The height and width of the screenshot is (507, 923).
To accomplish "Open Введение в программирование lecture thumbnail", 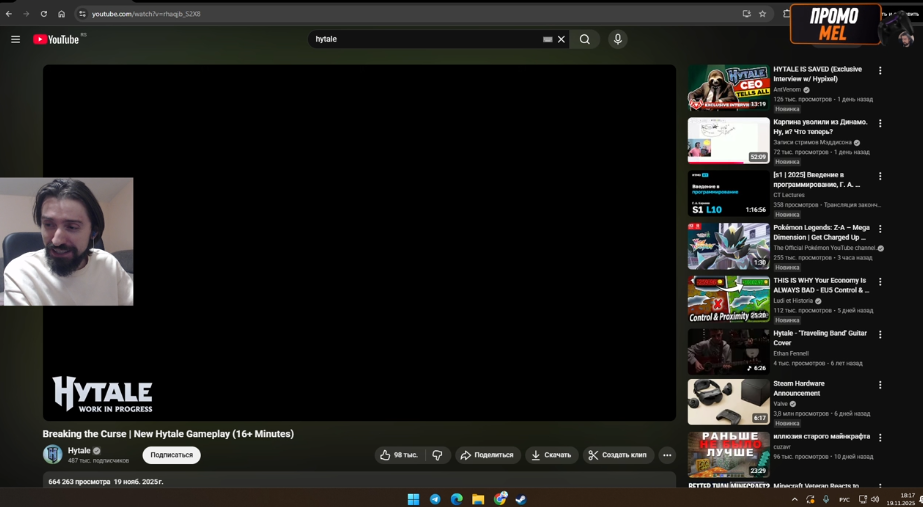I will click(x=729, y=193).
